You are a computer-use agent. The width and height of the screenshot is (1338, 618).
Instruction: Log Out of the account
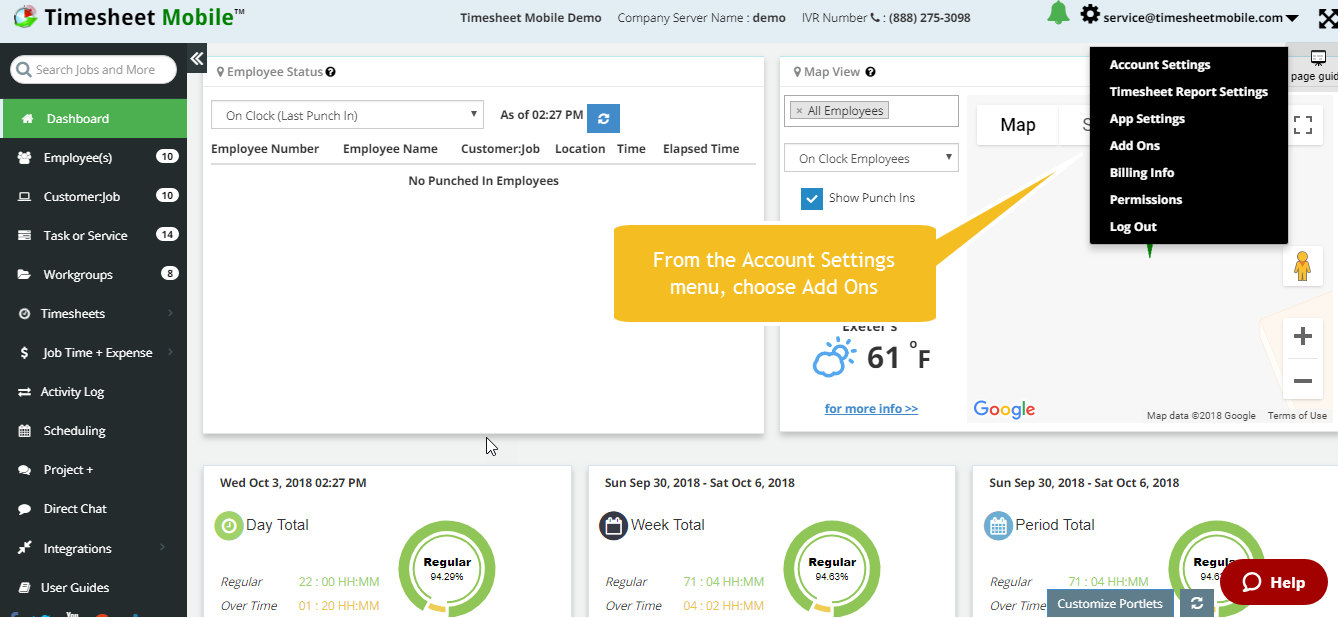coord(1133,227)
